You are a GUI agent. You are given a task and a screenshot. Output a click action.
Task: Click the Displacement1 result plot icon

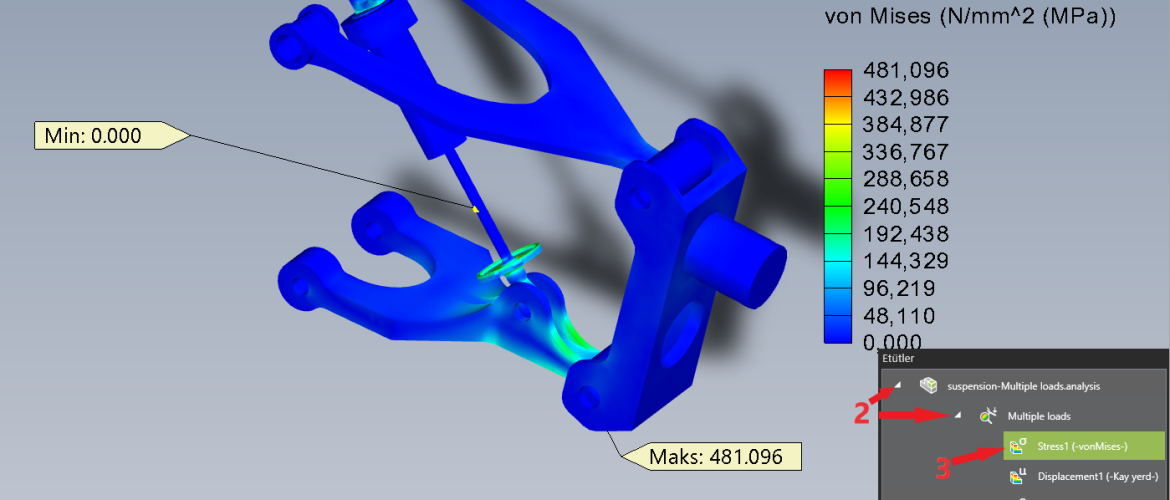click(1016, 477)
